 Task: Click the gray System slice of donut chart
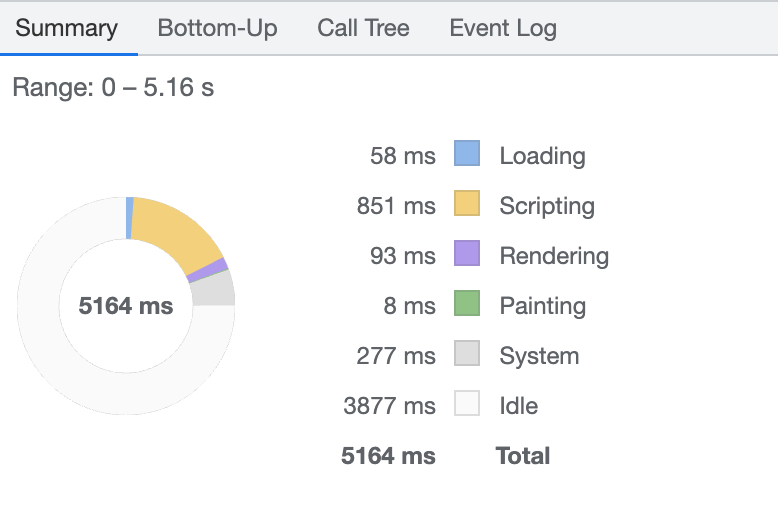[214, 290]
